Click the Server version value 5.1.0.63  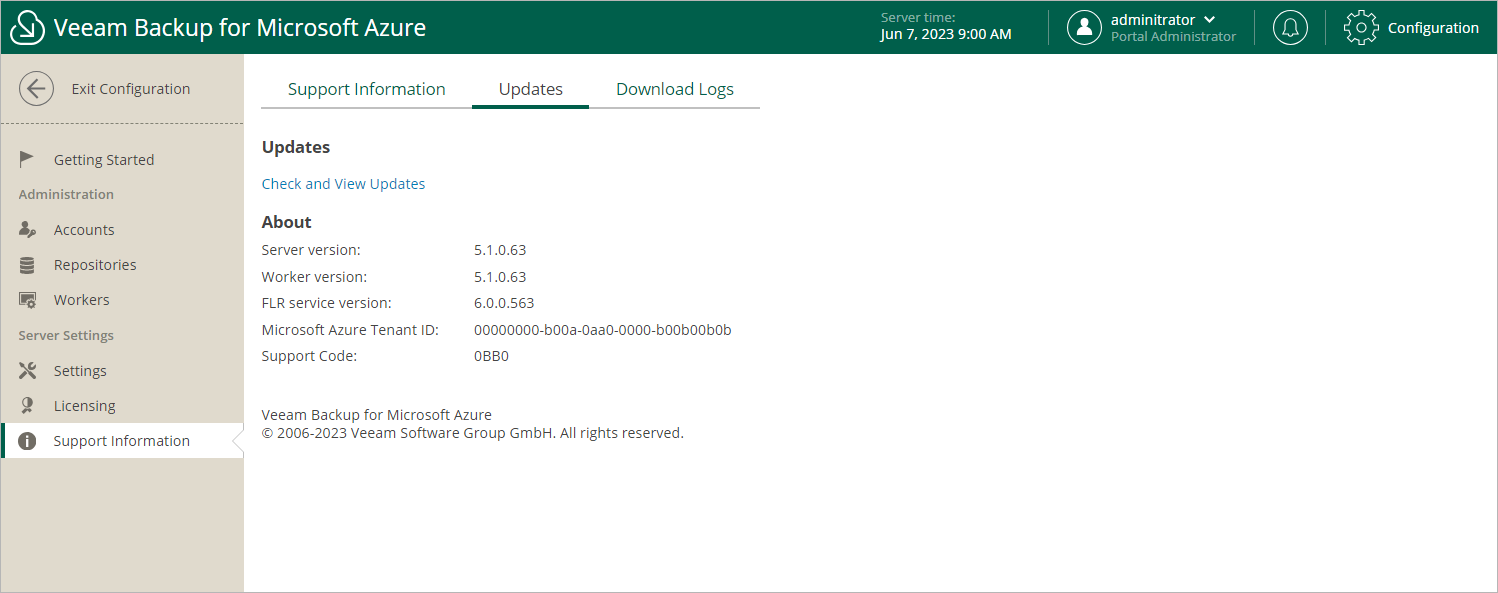(500, 250)
